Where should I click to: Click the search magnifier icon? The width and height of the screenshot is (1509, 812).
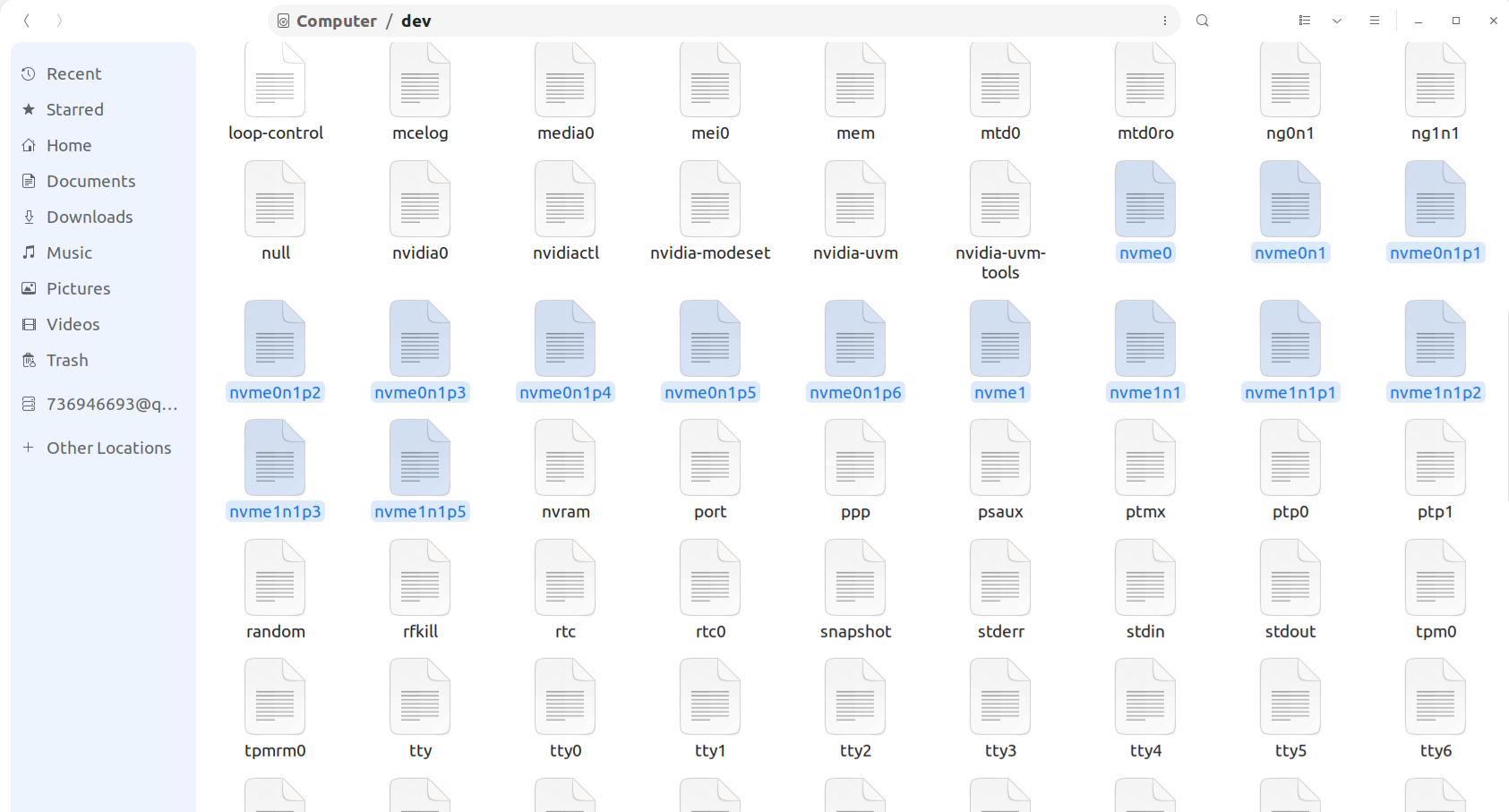[1202, 21]
